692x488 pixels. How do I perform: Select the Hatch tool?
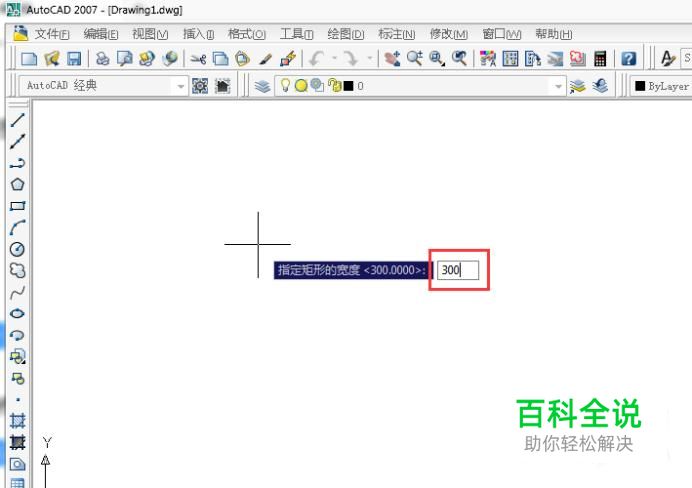pyautogui.click(x=18, y=421)
